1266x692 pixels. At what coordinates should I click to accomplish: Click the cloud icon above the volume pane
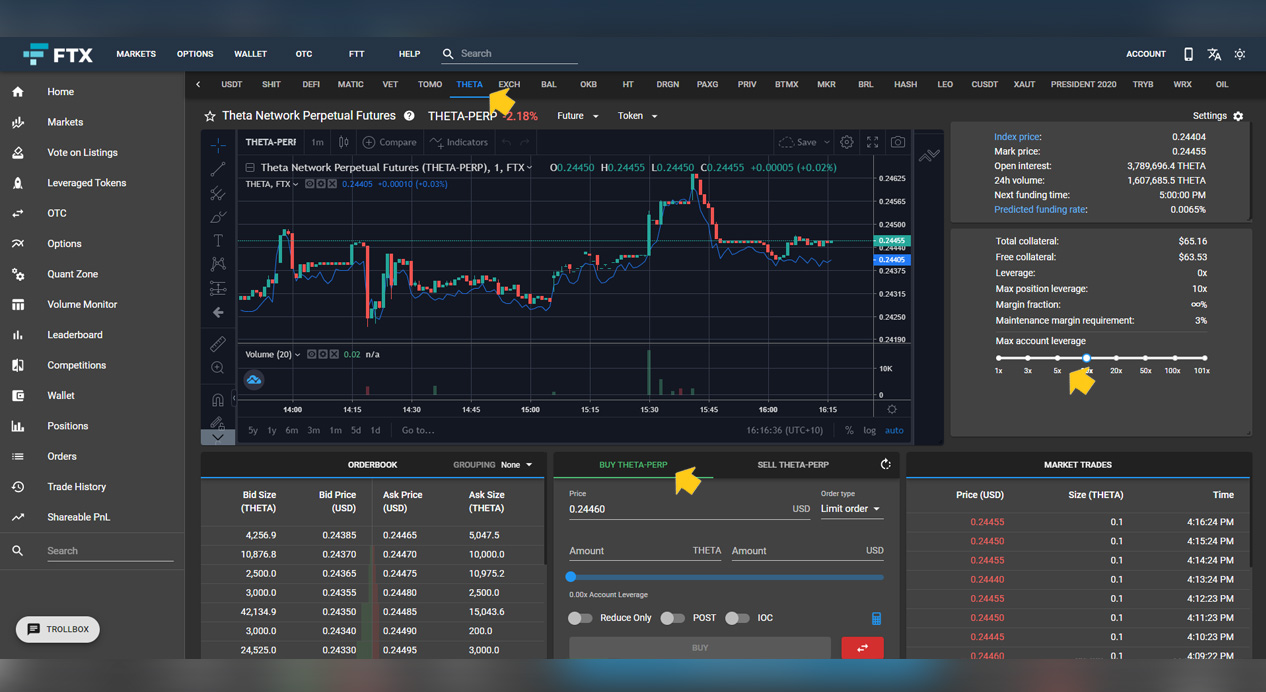[x=254, y=380]
